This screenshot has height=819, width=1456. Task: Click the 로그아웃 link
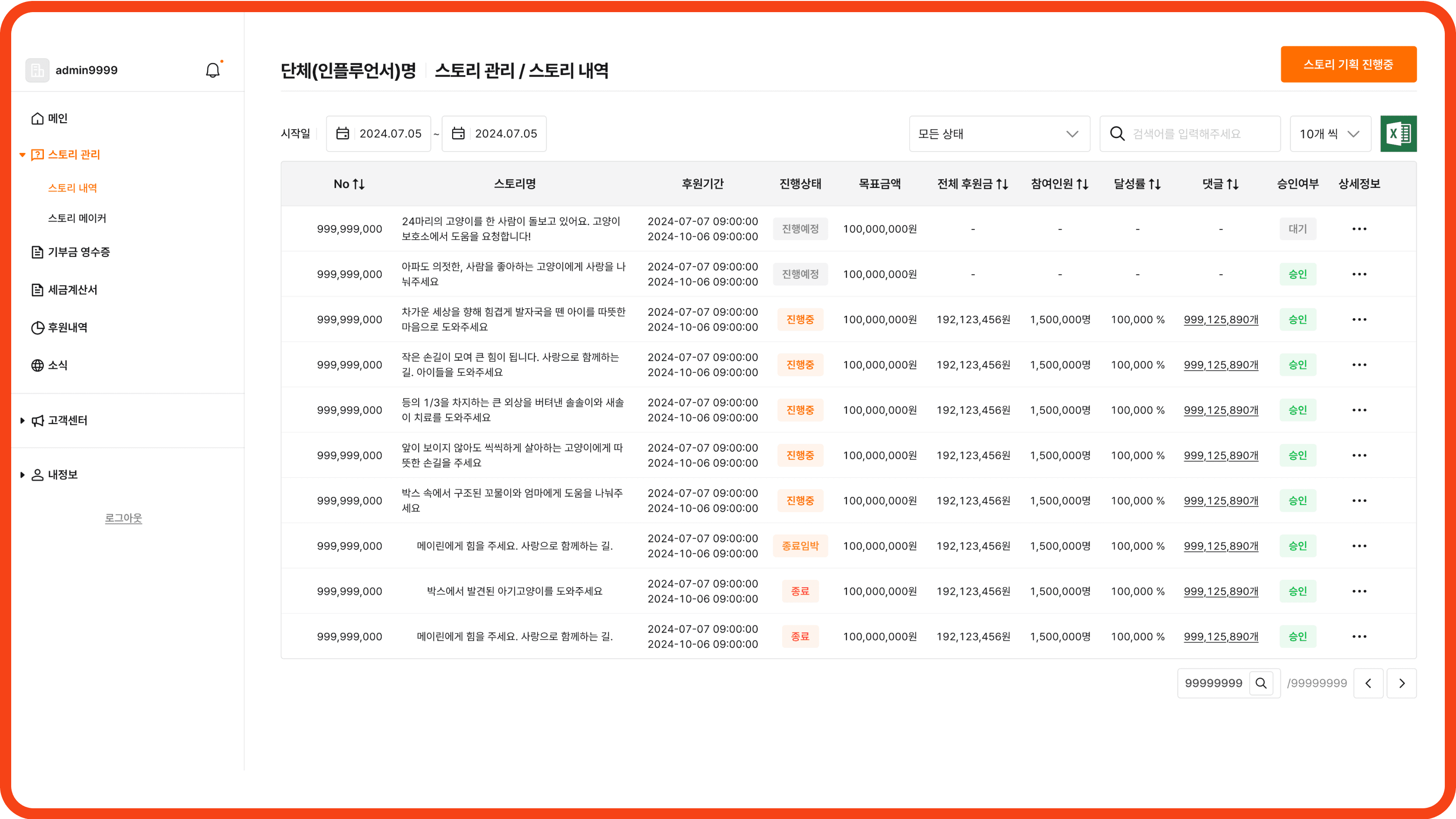tap(123, 518)
